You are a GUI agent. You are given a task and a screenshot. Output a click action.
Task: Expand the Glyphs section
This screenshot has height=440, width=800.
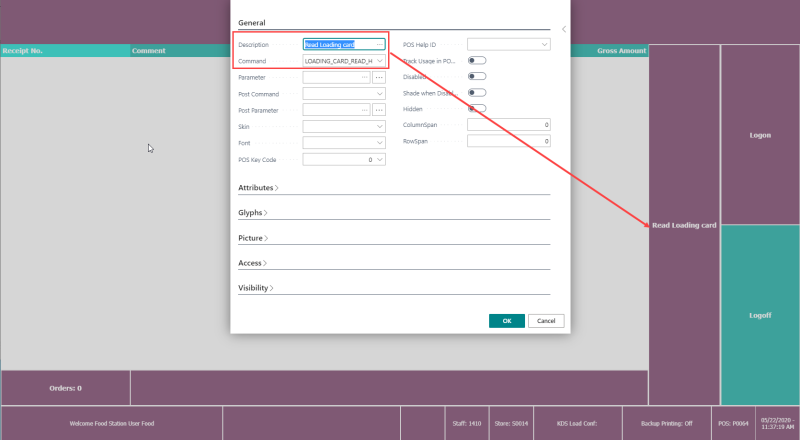tap(253, 213)
